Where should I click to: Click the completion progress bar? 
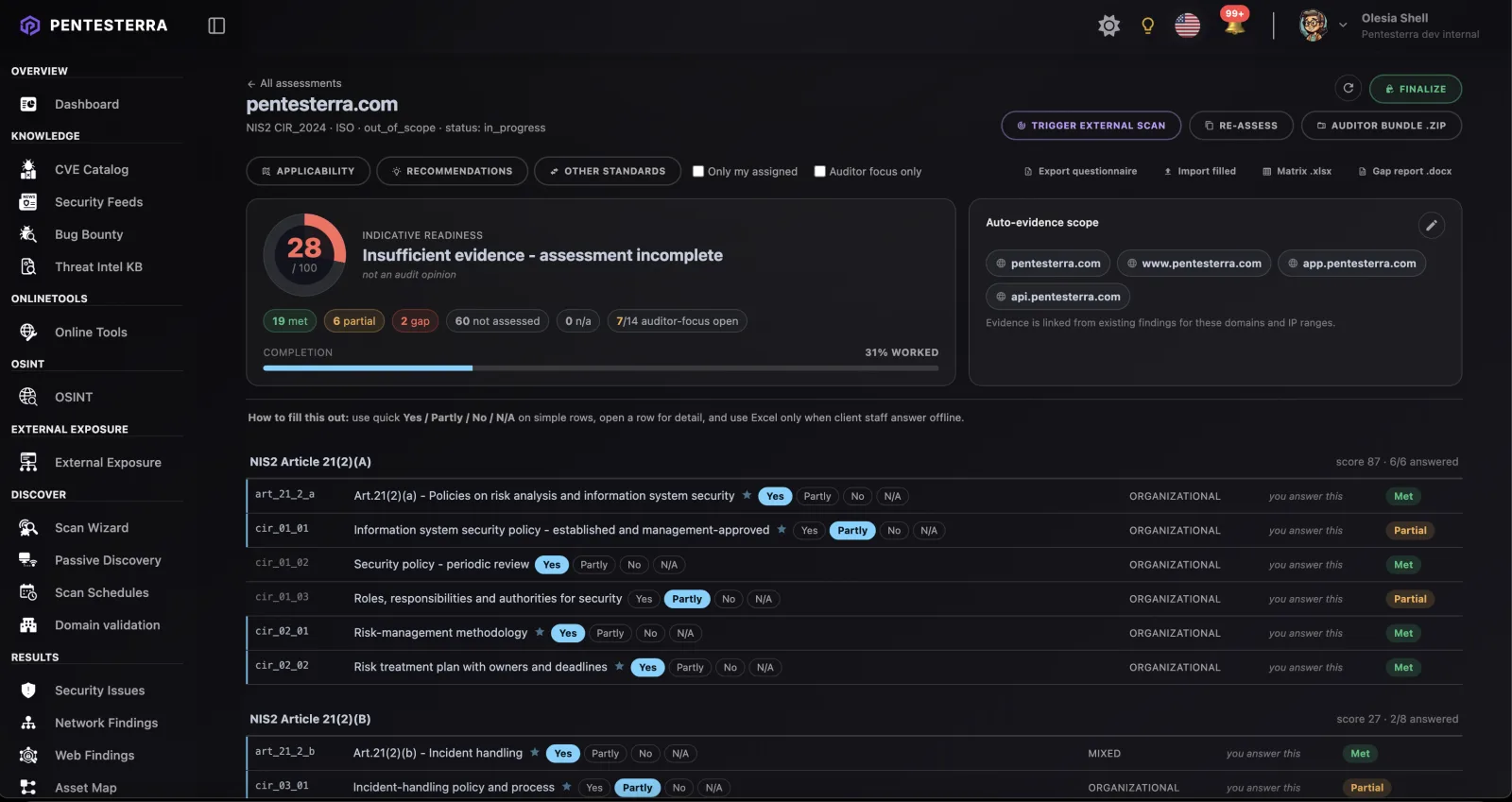click(601, 368)
